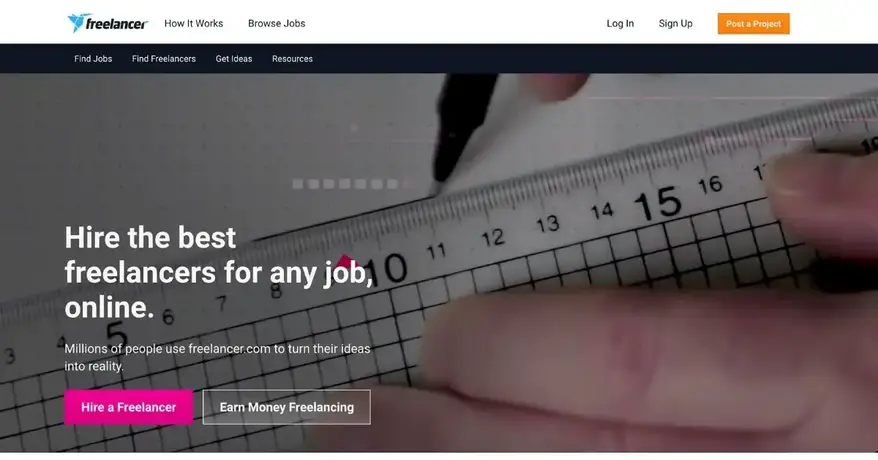Click the 'Hire the best freelancers' headline
The image size is (878, 460).
219,272
